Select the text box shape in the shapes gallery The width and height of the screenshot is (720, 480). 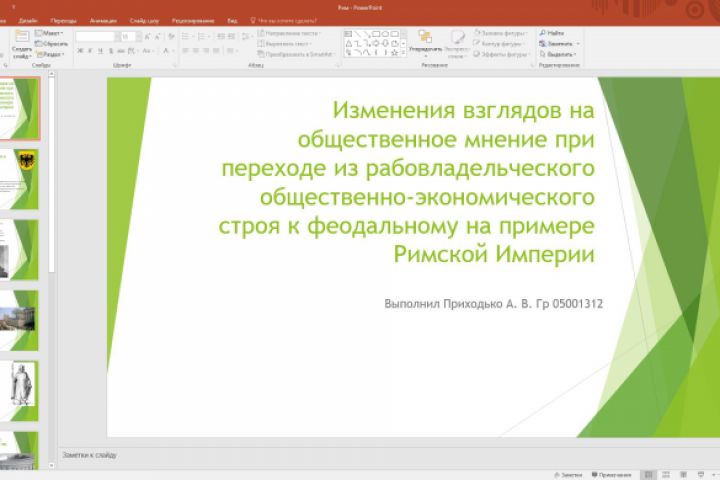click(x=348, y=34)
